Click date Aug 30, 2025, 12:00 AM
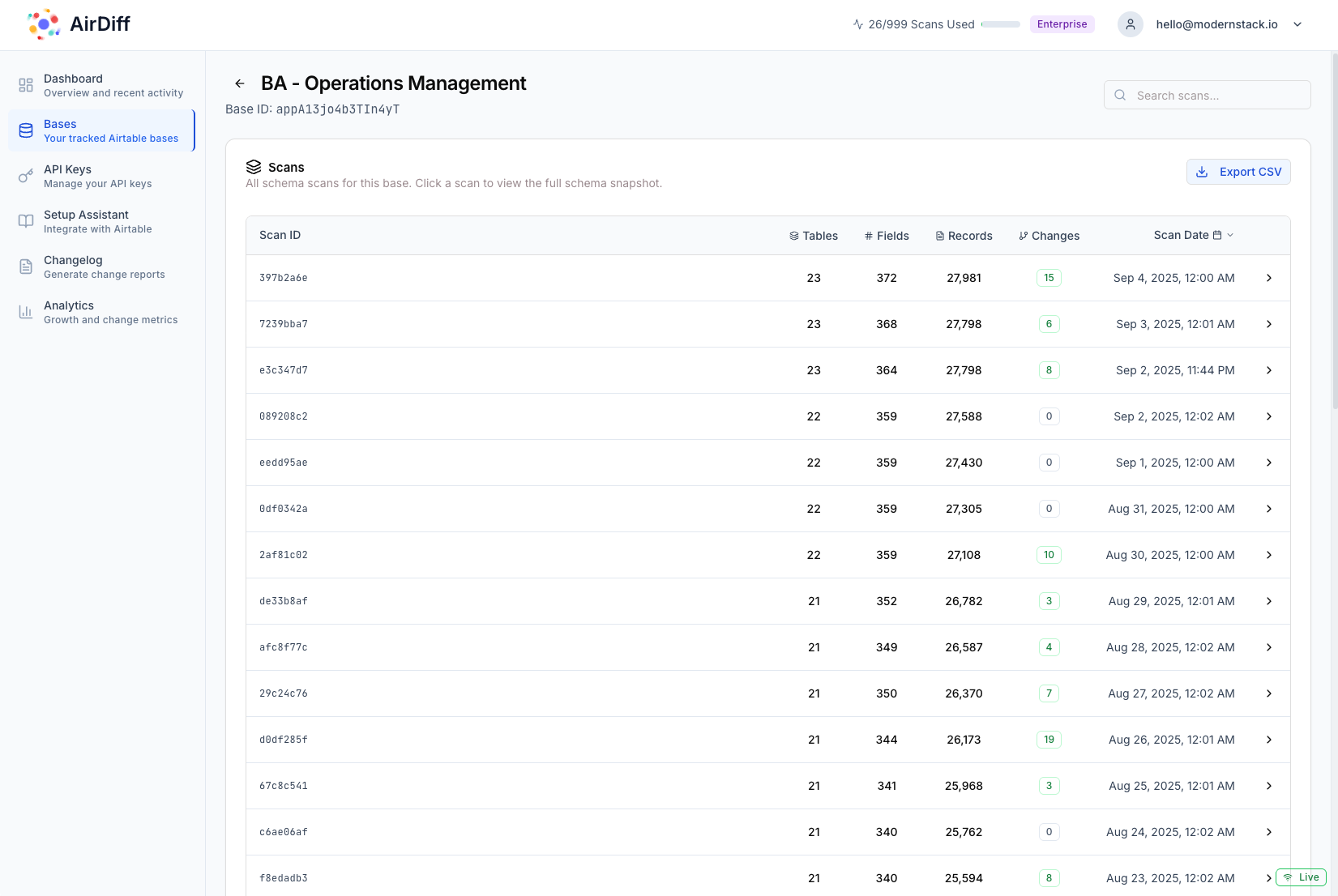The width and height of the screenshot is (1338, 896). coord(1170,555)
